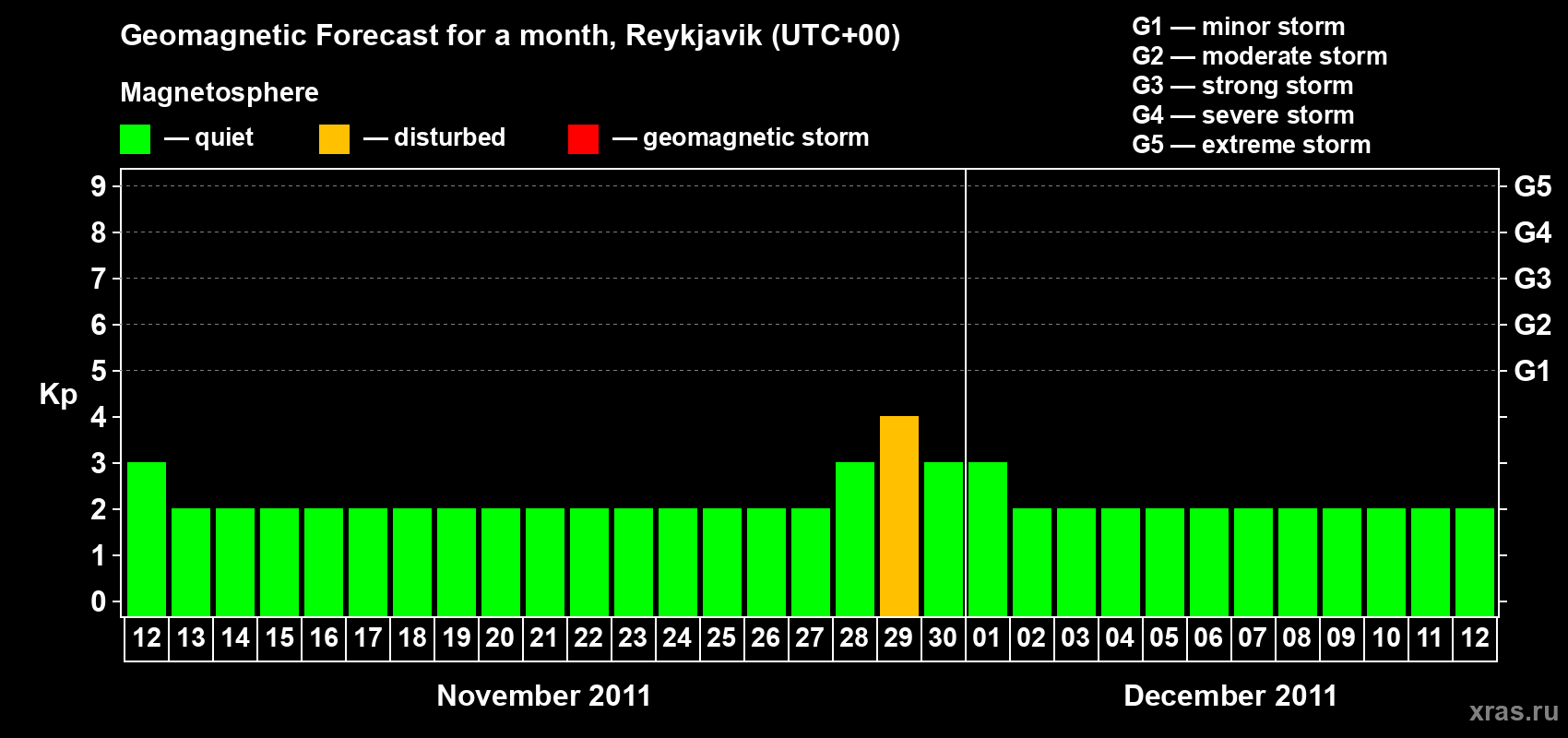Click date label 18 on the axis
The image size is (1568, 738).
tap(412, 638)
